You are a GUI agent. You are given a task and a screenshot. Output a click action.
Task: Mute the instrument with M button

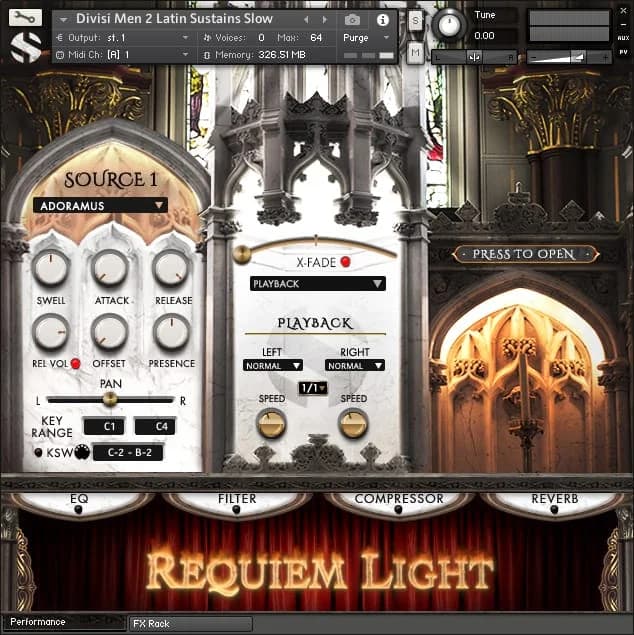click(x=415, y=53)
